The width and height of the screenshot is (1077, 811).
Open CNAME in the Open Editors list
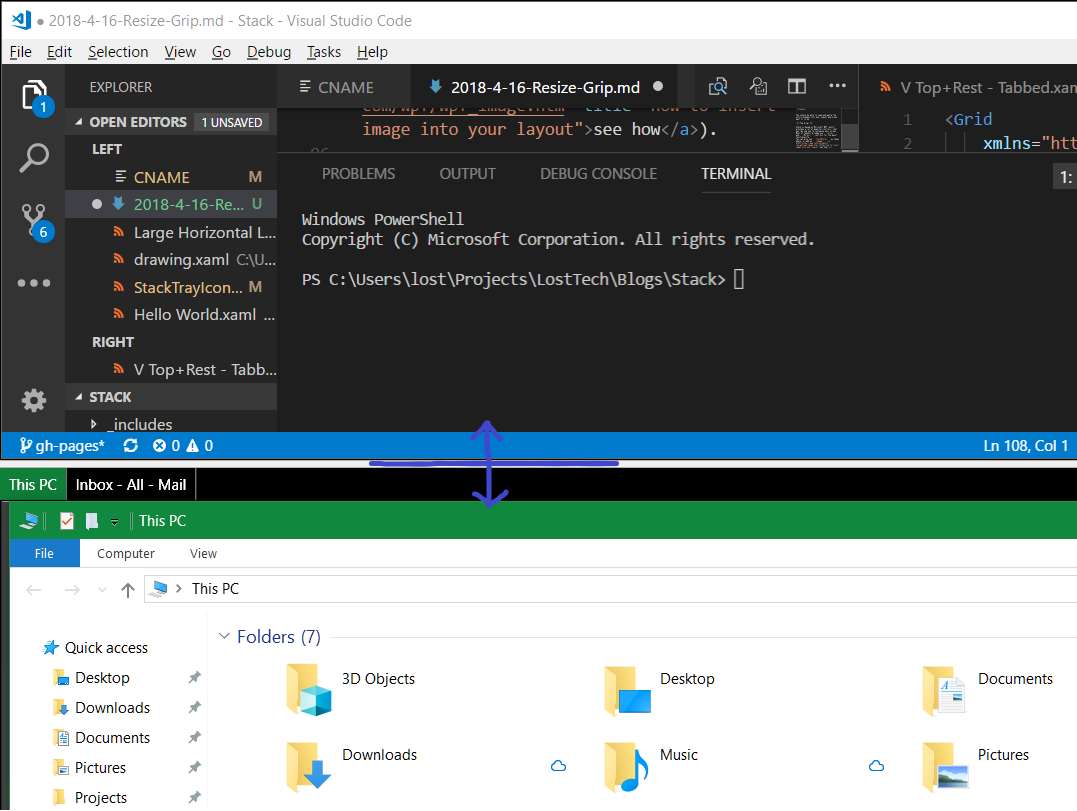click(171, 177)
